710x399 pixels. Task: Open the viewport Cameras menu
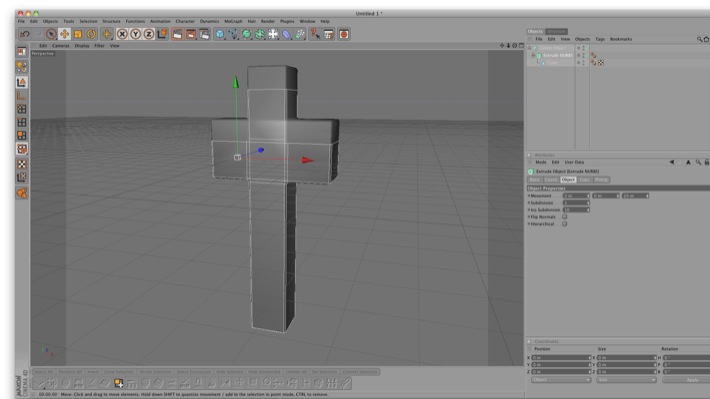pyautogui.click(x=61, y=46)
